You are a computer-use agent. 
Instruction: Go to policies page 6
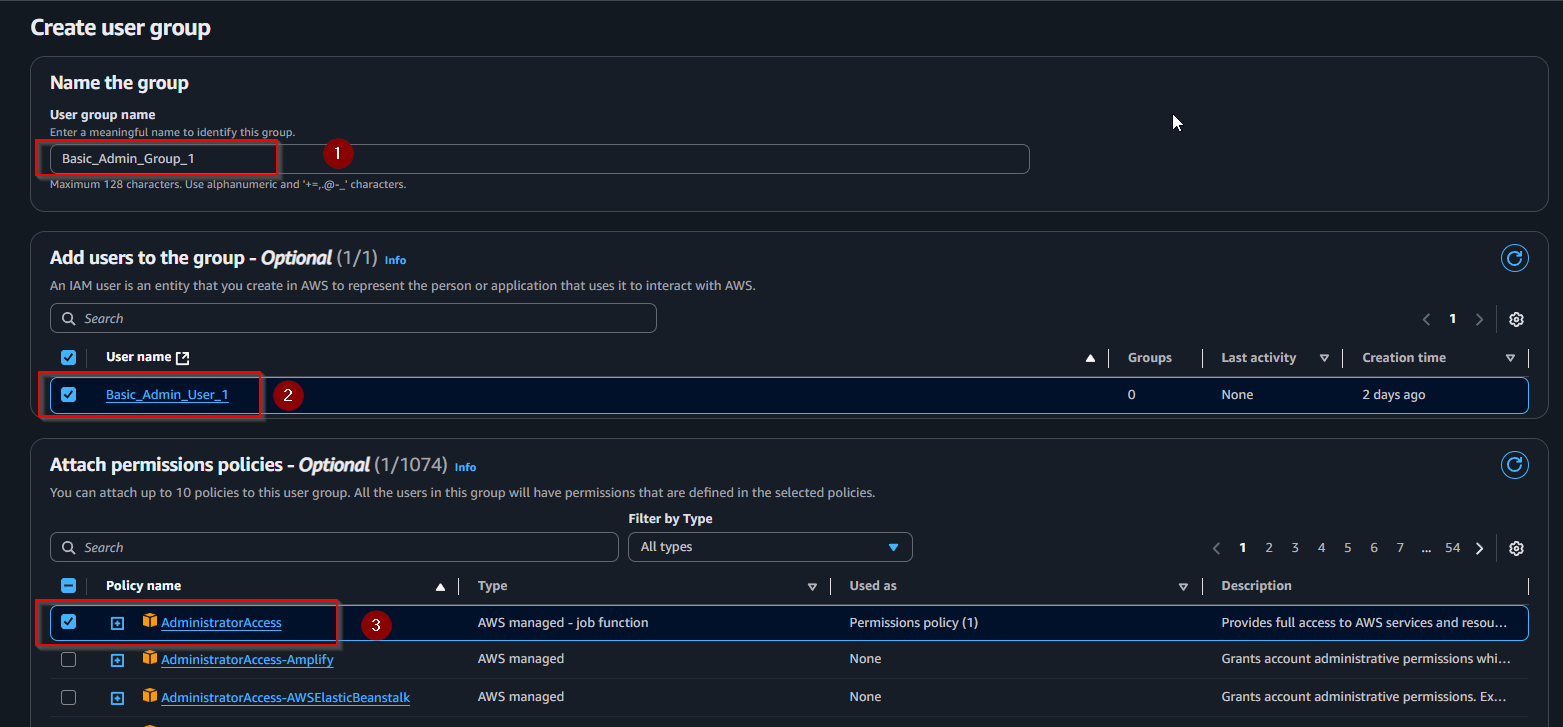1374,548
